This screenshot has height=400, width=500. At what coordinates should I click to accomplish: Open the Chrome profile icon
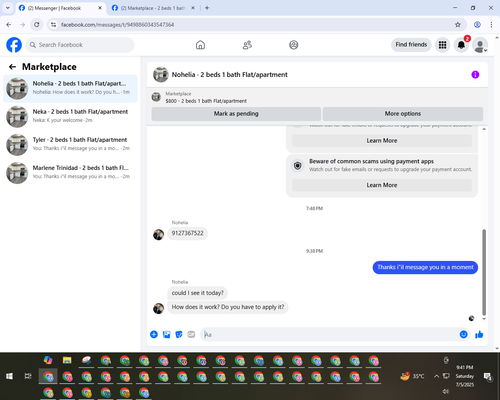[477, 25]
